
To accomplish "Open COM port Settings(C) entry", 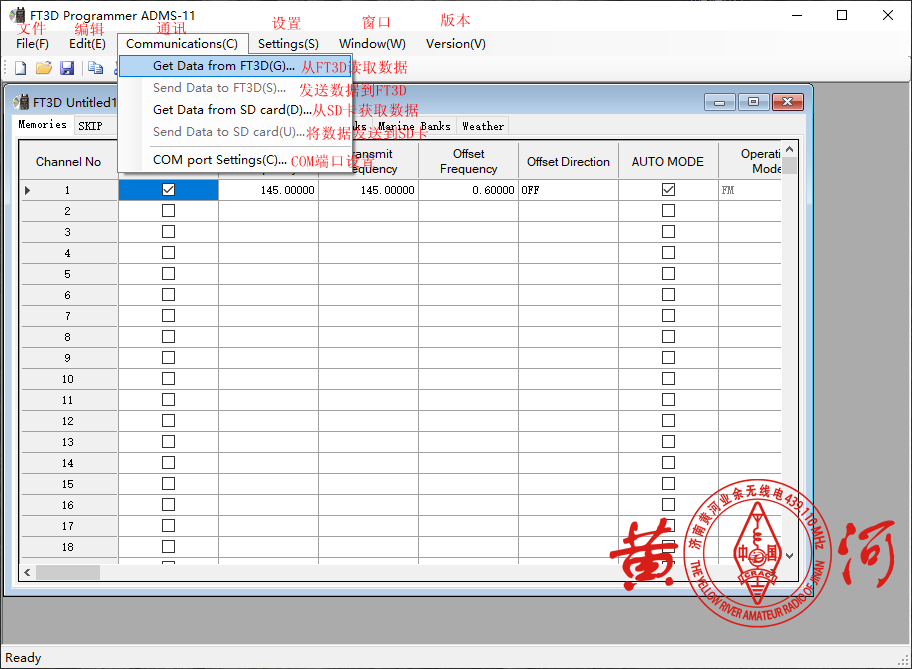I will point(220,160).
